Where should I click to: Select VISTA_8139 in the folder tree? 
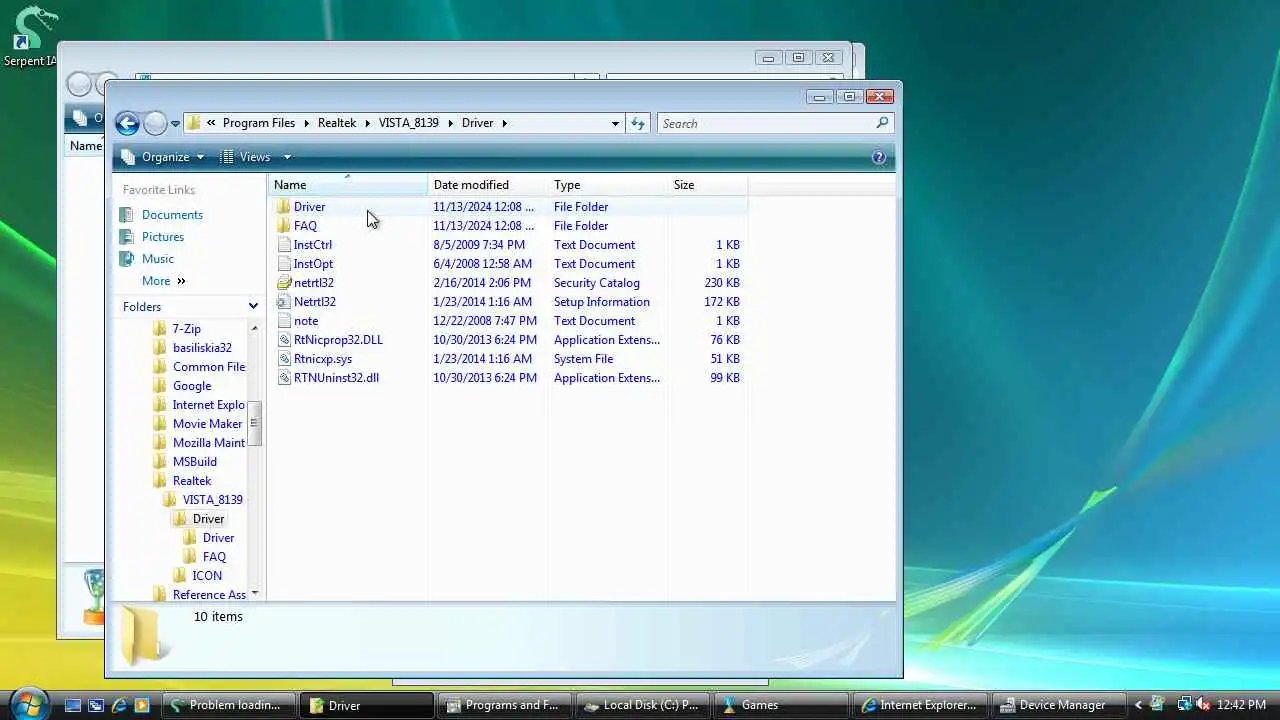(212, 500)
